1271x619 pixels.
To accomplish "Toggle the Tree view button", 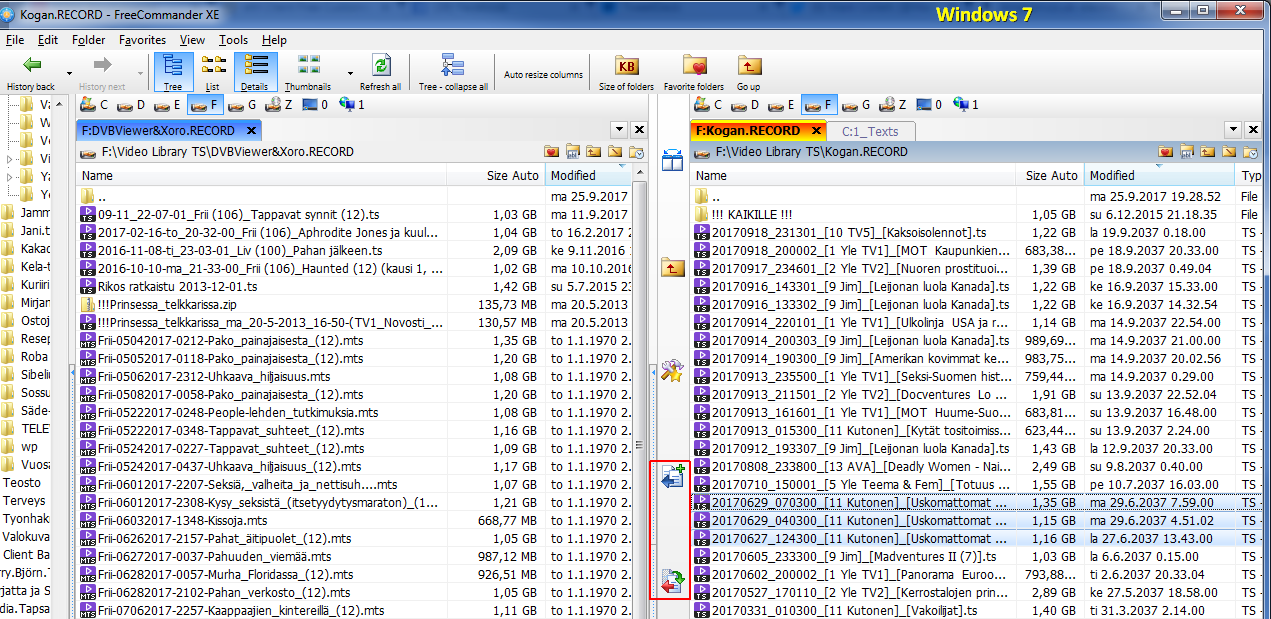I will pos(173,72).
